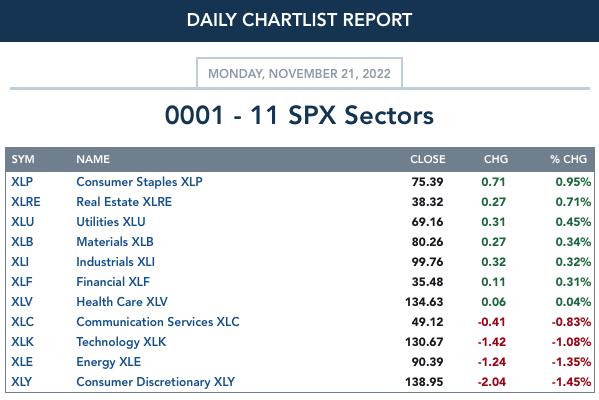The width and height of the screenshot is (599, 400).
Task: Open Consumer Discretionary XLY link
Action: click(x=155, y=382)
